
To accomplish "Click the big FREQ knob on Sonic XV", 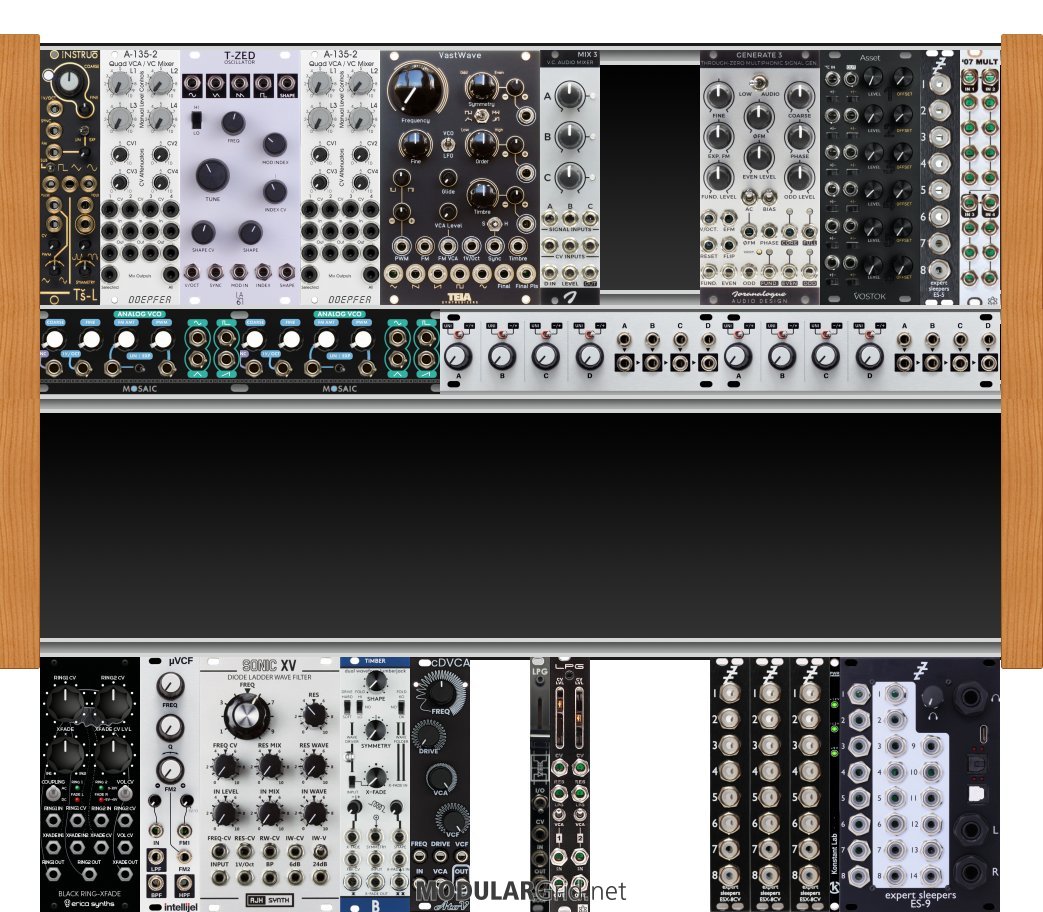I will point(242,716).
